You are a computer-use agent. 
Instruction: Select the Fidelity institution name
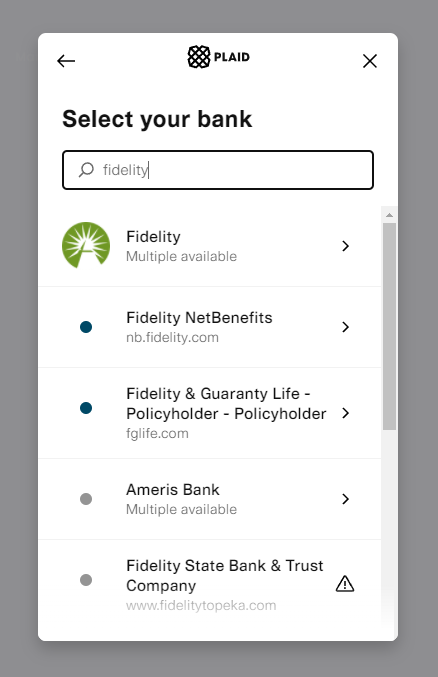(x=153, y=237)
